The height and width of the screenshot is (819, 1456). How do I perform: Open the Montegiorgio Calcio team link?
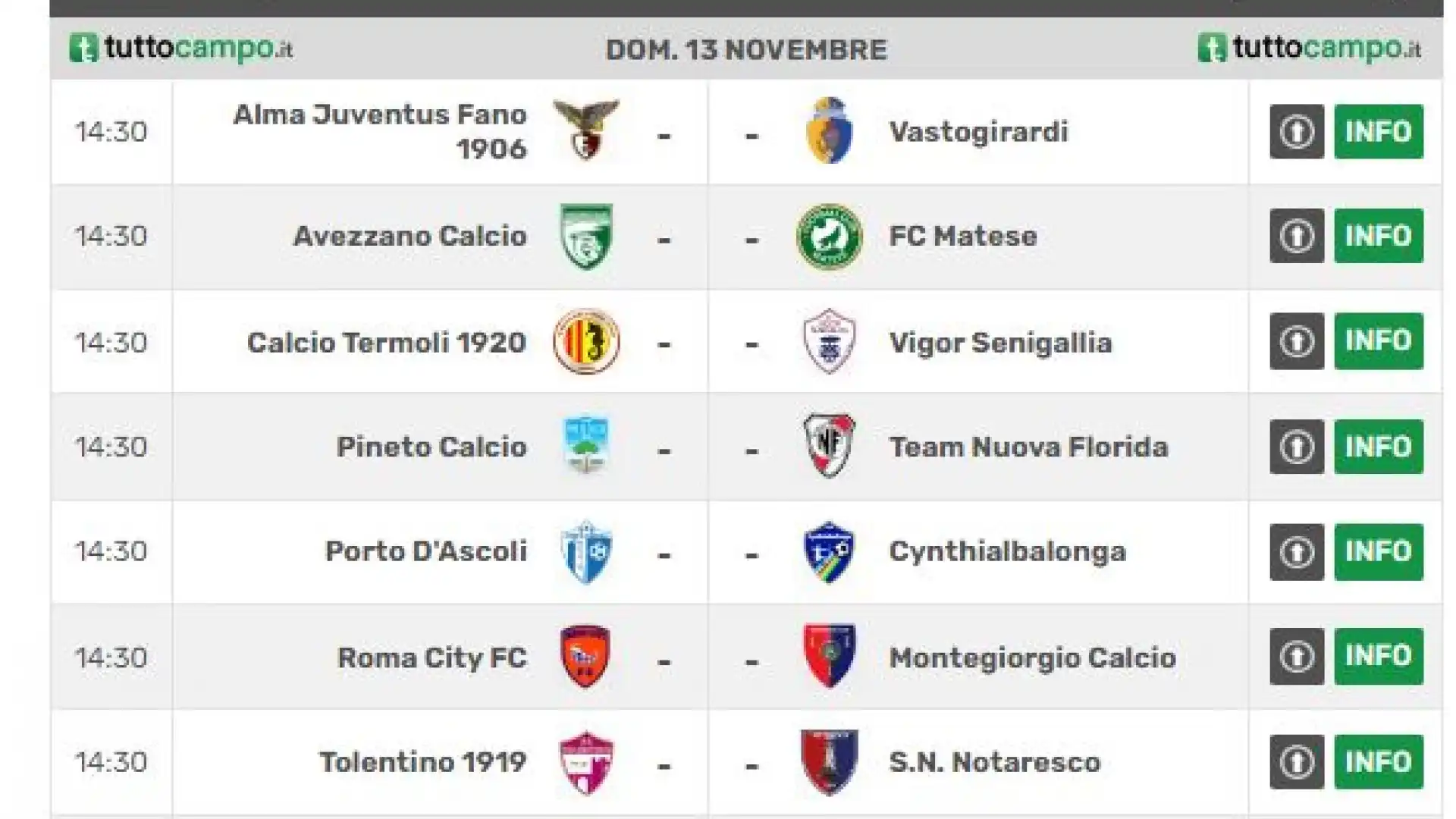(1032, 657)
